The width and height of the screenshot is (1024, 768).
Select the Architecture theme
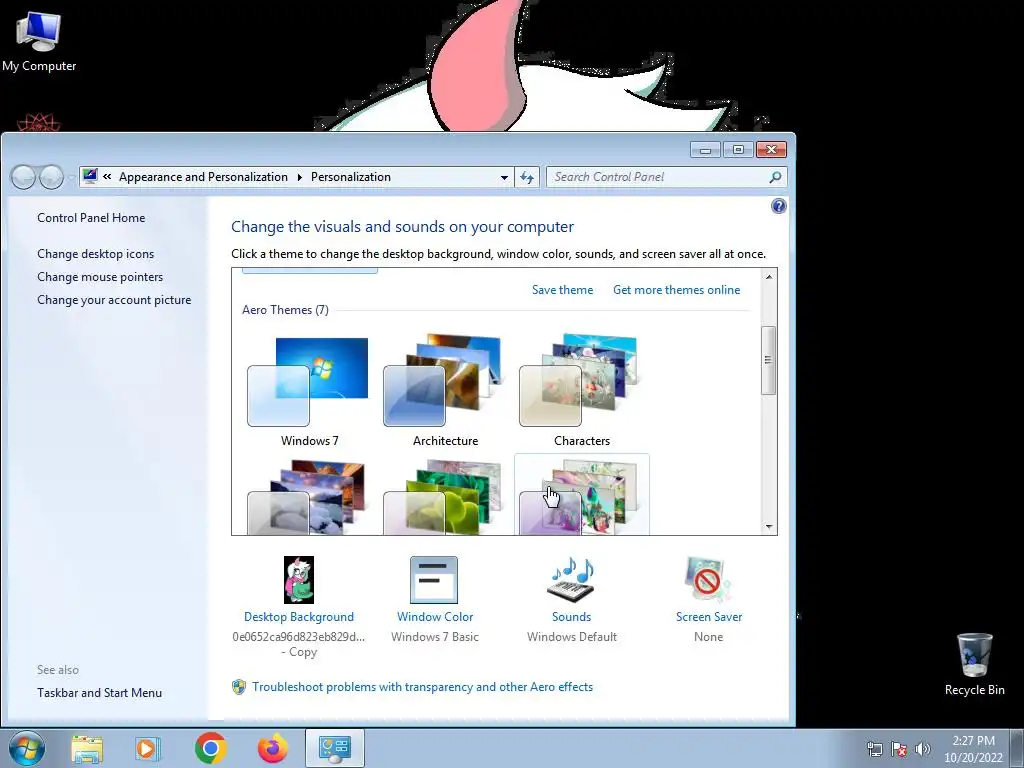tap(445, 391)
